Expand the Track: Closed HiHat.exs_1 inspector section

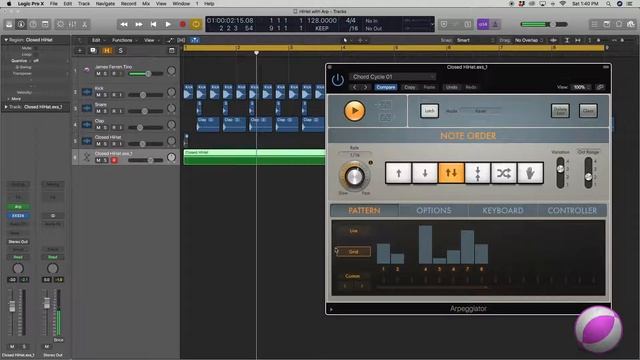6,107
